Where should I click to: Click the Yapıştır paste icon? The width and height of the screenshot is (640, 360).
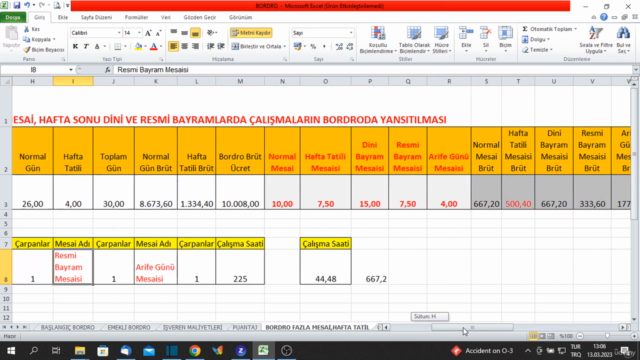[11, 34]
